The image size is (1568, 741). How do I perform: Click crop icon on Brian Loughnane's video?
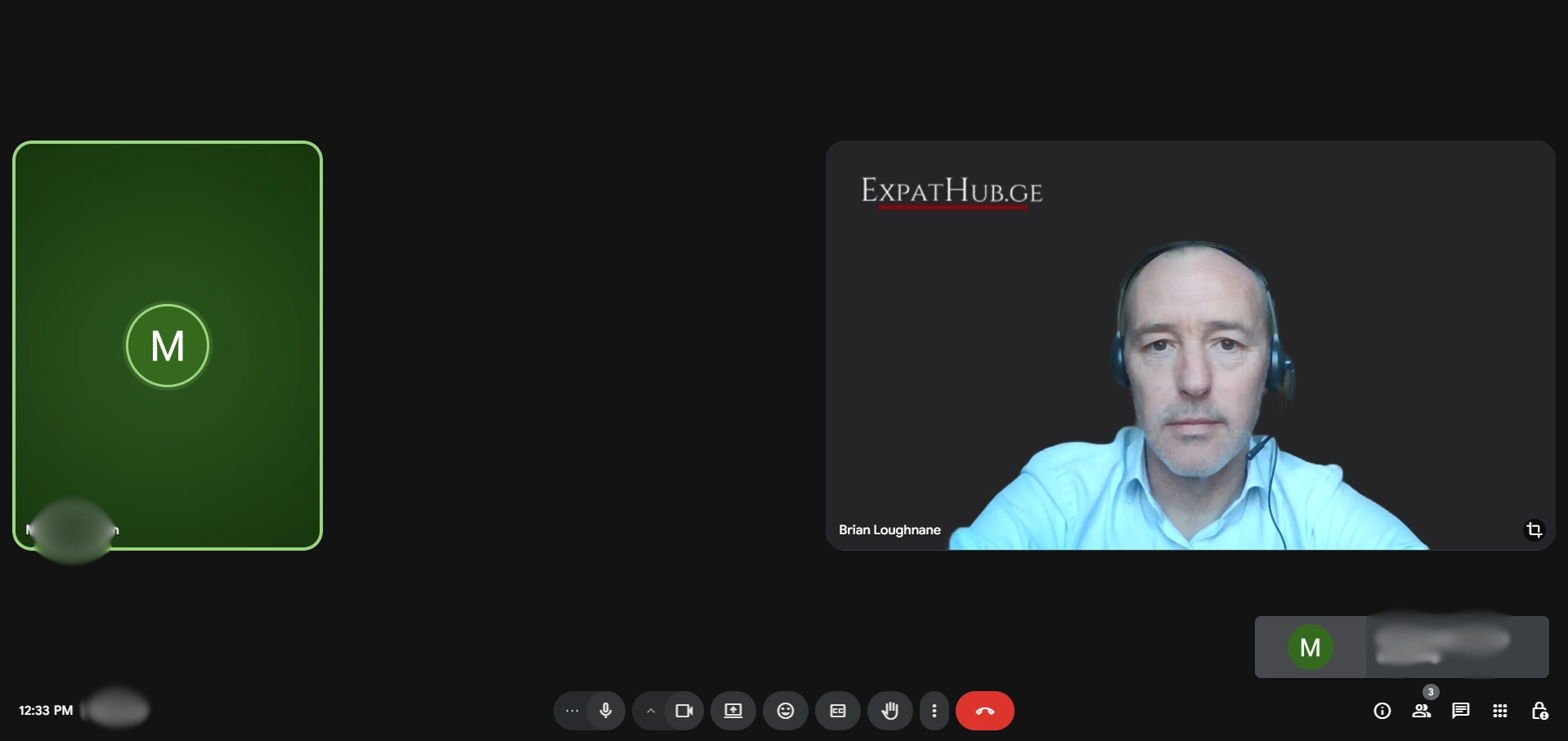point(1534,530)
